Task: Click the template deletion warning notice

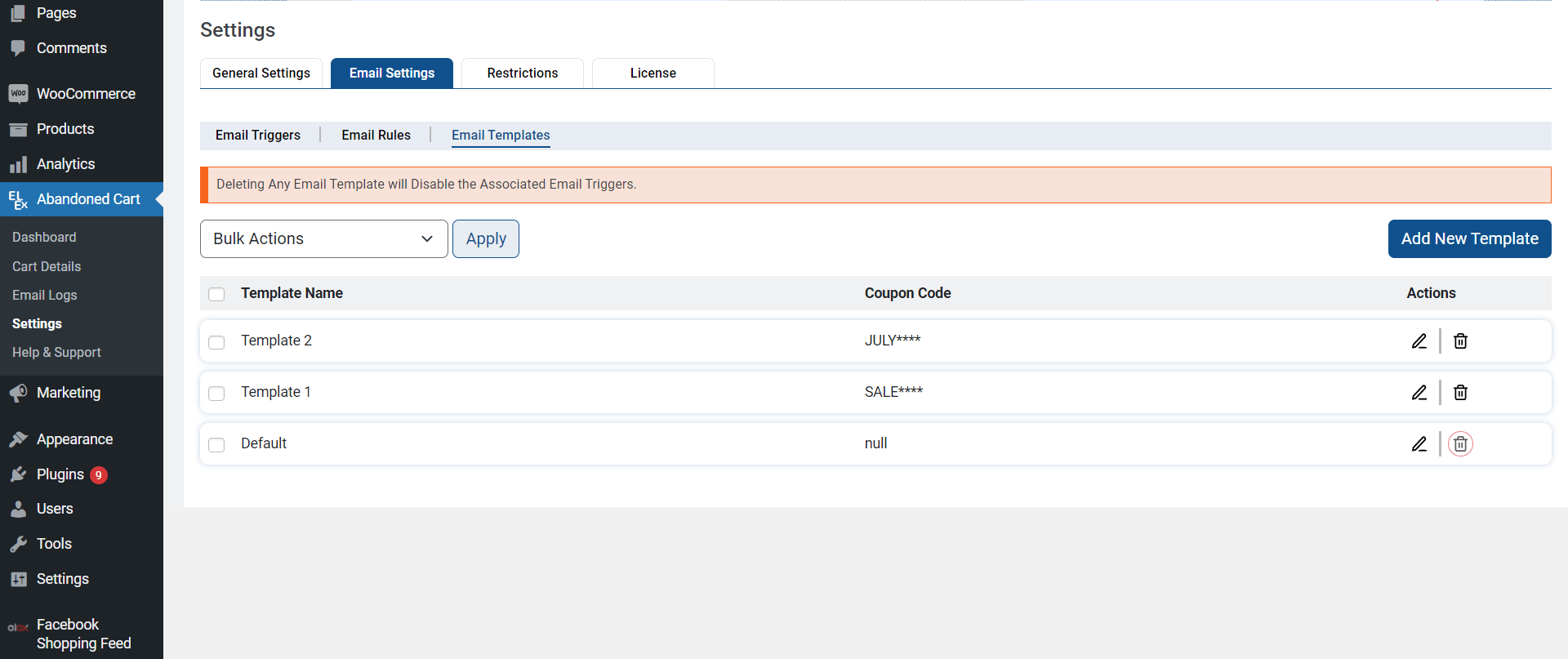Action: pos(875,185)
